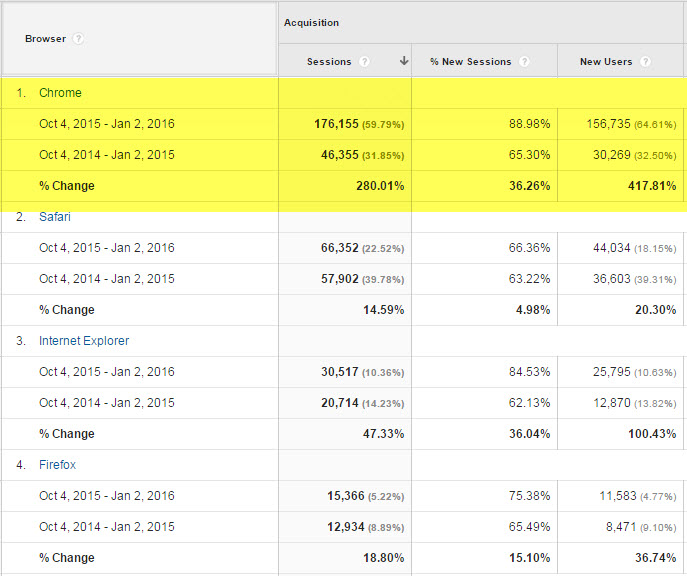Select Internet Explorer sessions 30,517
This screenshot has width=687, height=576.
[340, 372]
